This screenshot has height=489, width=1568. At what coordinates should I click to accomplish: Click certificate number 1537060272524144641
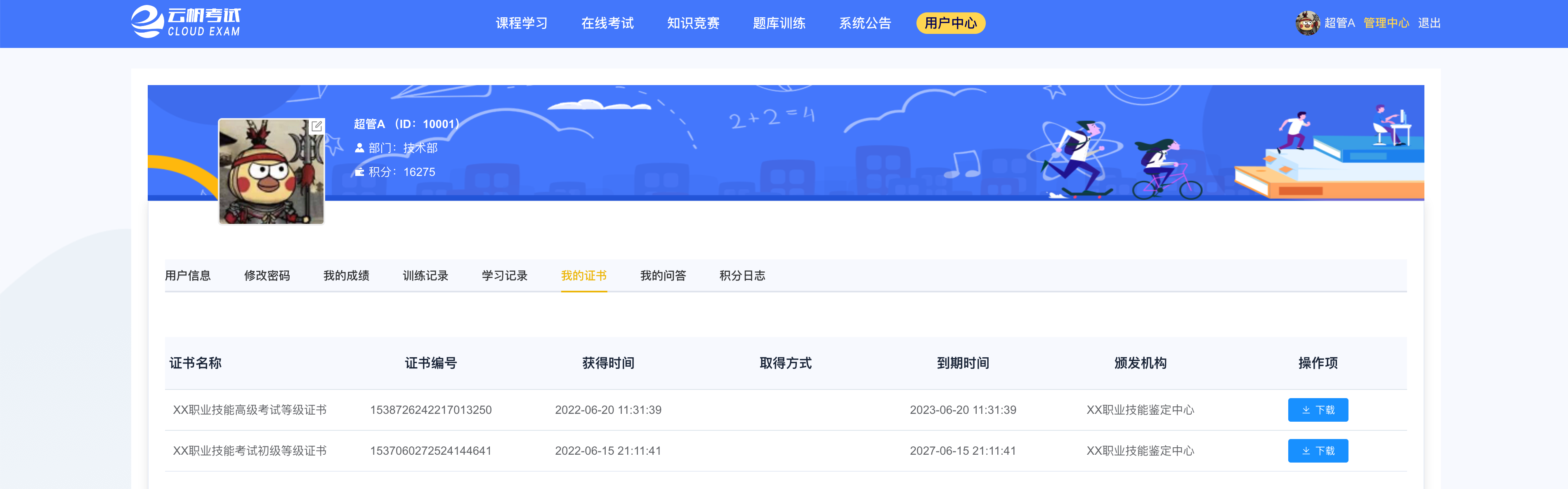pyautogui.click(x=431, y=451)
